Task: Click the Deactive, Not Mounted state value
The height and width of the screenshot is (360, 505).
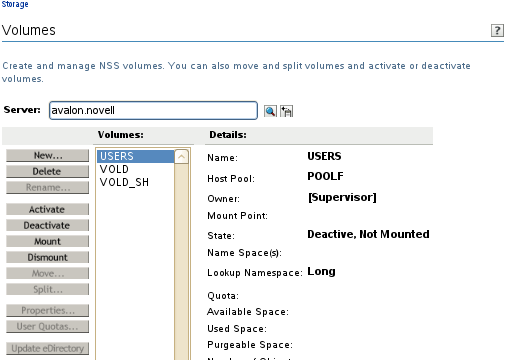Action: click(x=368, y=234)
